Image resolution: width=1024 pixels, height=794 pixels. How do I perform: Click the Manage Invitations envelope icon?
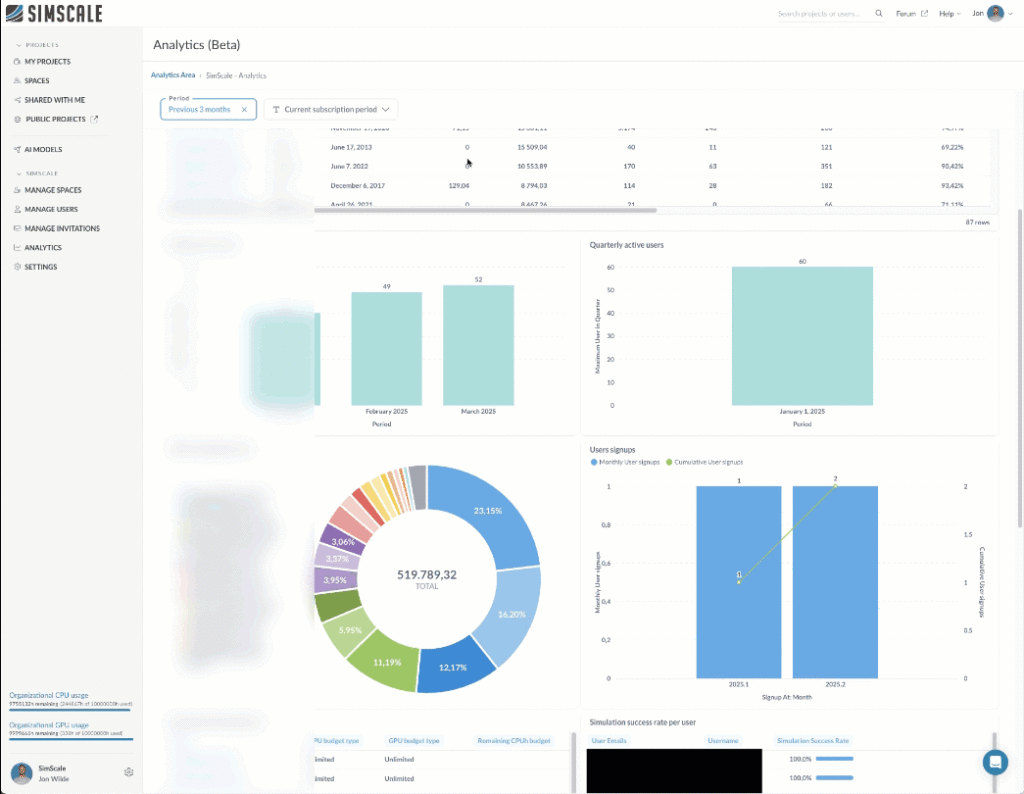pyautogui.click(x=16, y=229)
